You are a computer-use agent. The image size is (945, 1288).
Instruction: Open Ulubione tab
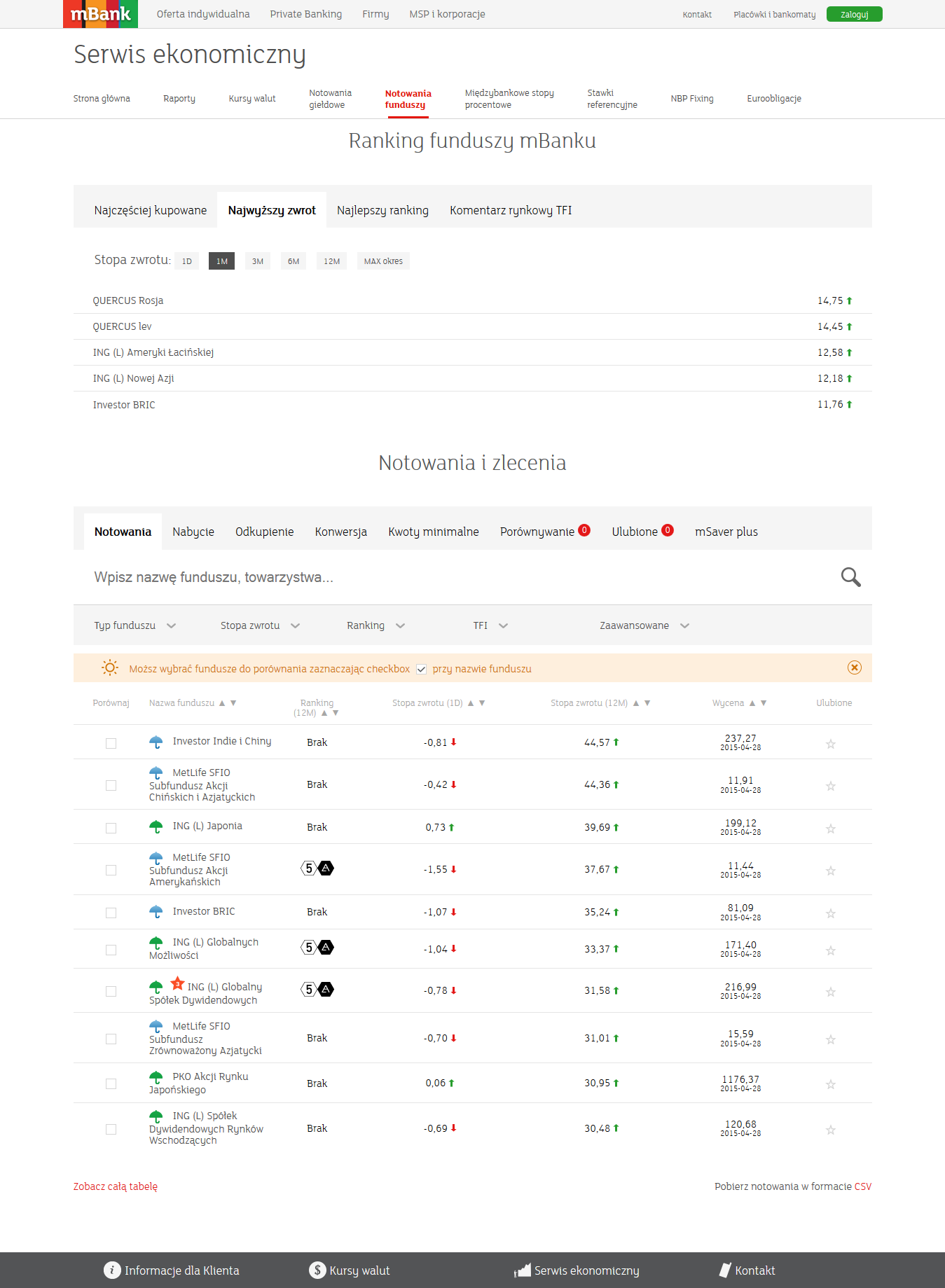click(x=642, y=532)
